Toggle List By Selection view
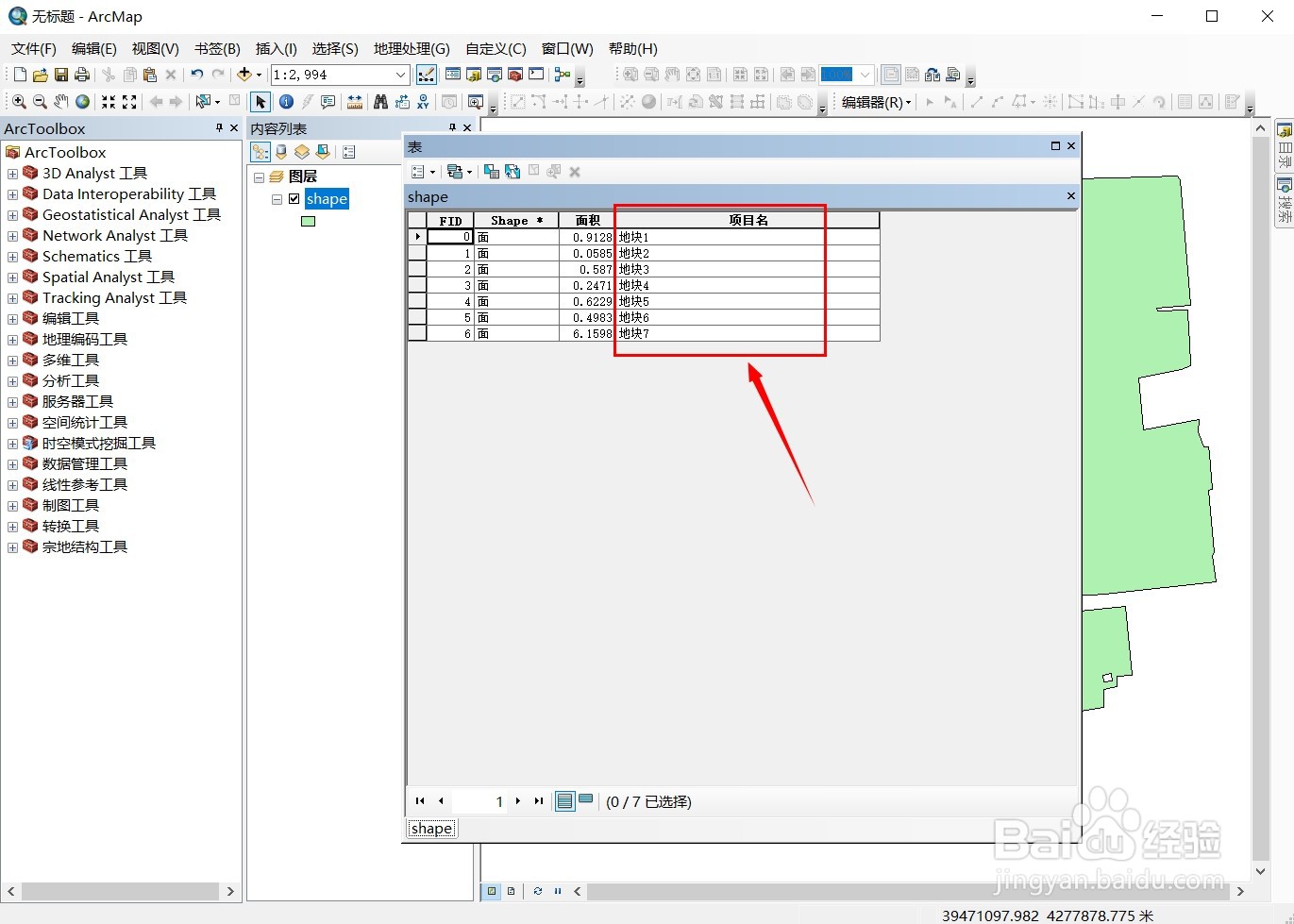The image size is (1294, 924). (323, 152)
